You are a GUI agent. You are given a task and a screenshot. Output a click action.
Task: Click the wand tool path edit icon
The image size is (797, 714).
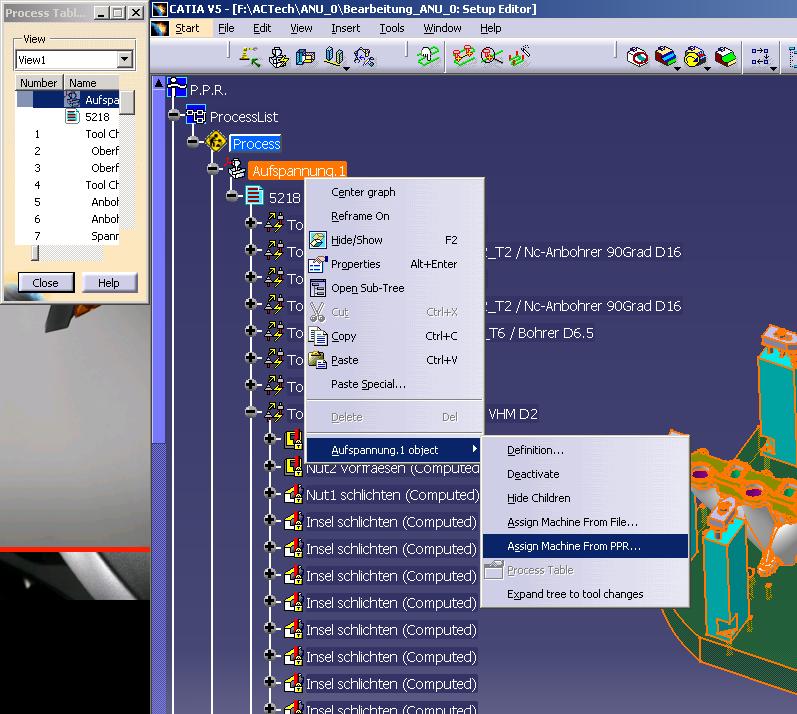pyautogui.click(x=519, y=56)
